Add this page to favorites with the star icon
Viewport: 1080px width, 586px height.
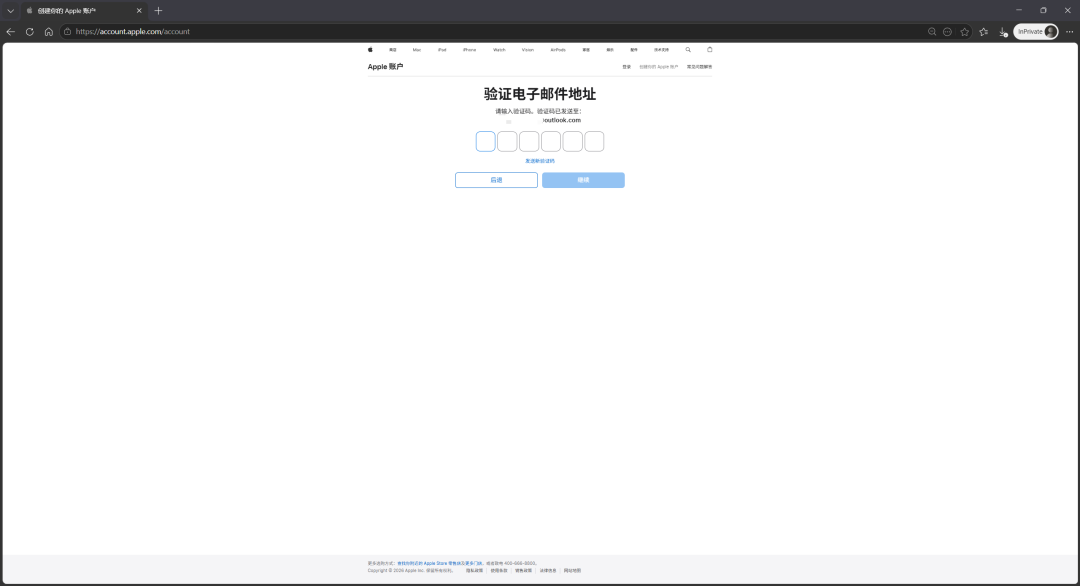(x=964, y=32)
